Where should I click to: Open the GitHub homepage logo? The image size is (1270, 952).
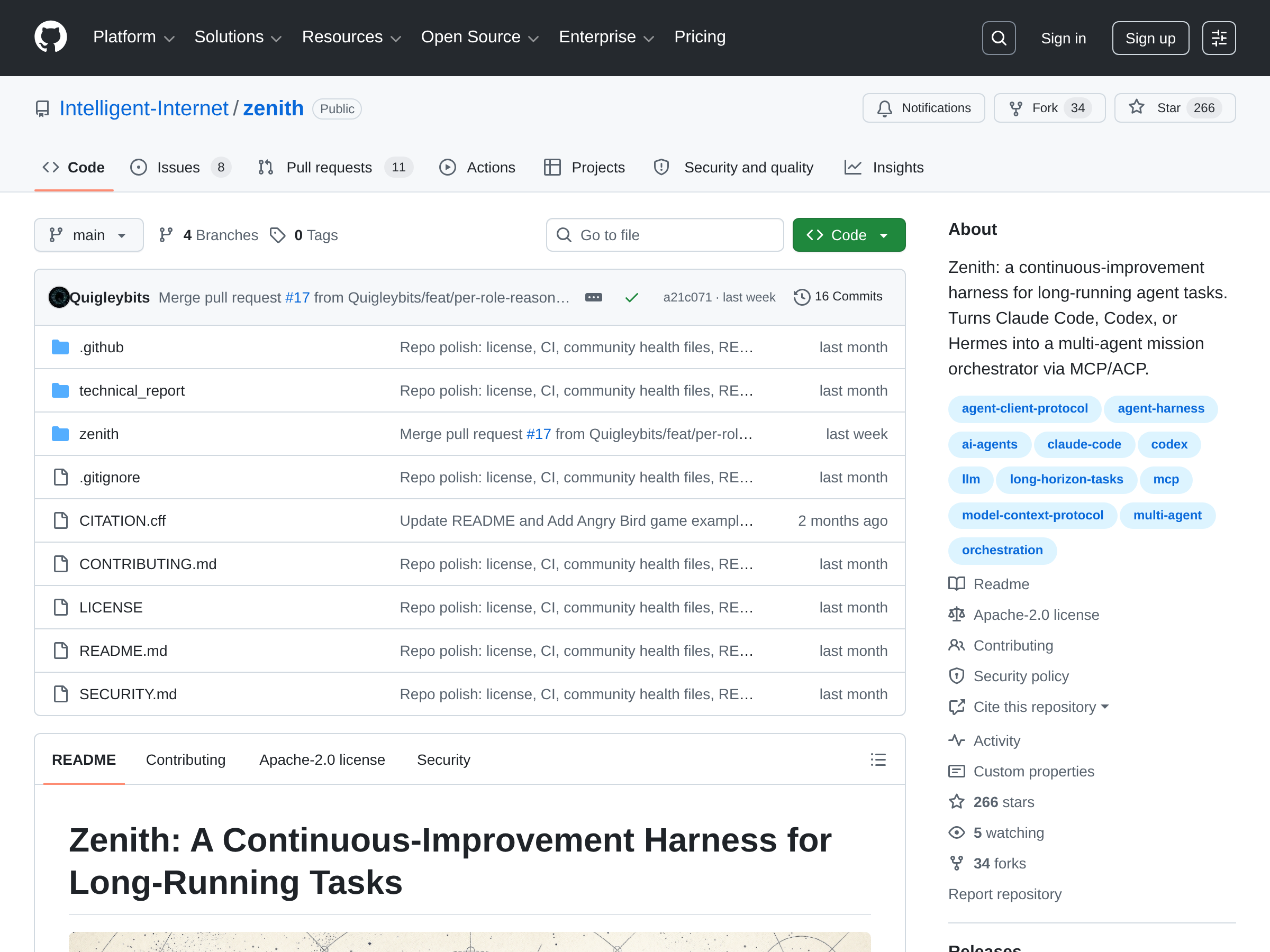click(x=50, y=38)
